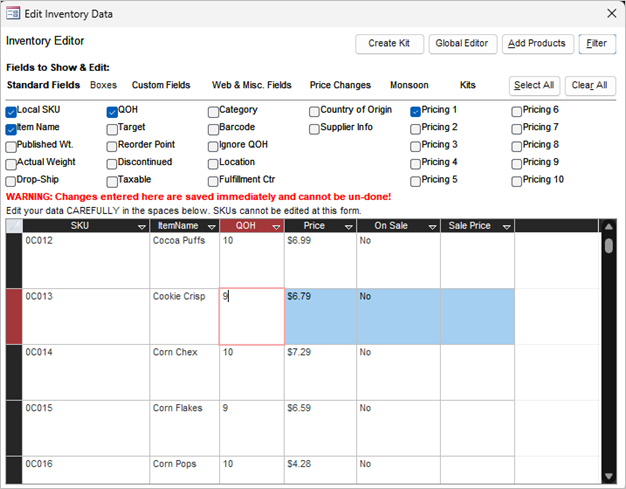Image resolution: width=626 pixels, height=489 pixels.
Task: Click the grid scrollbar down arrow
Action: point(609,476)
